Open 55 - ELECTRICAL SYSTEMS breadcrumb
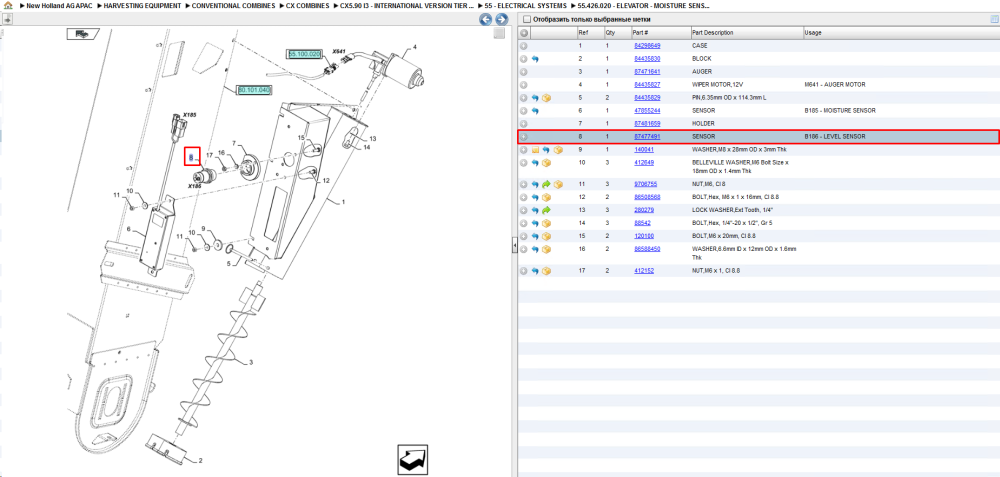The height and width of the screenshot is (477, 1000). coord(526,5)
